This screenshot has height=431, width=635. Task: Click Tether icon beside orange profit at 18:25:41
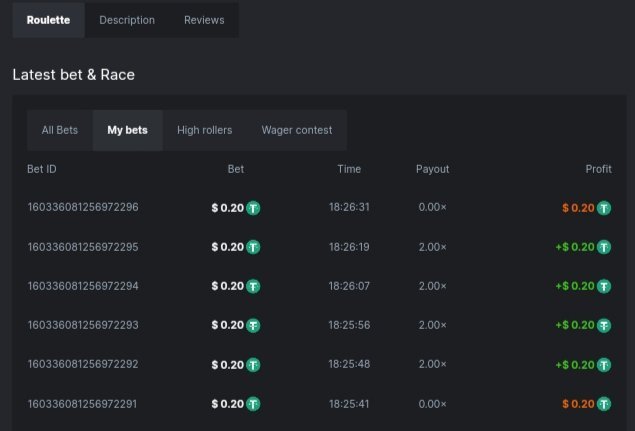(604, 404)
